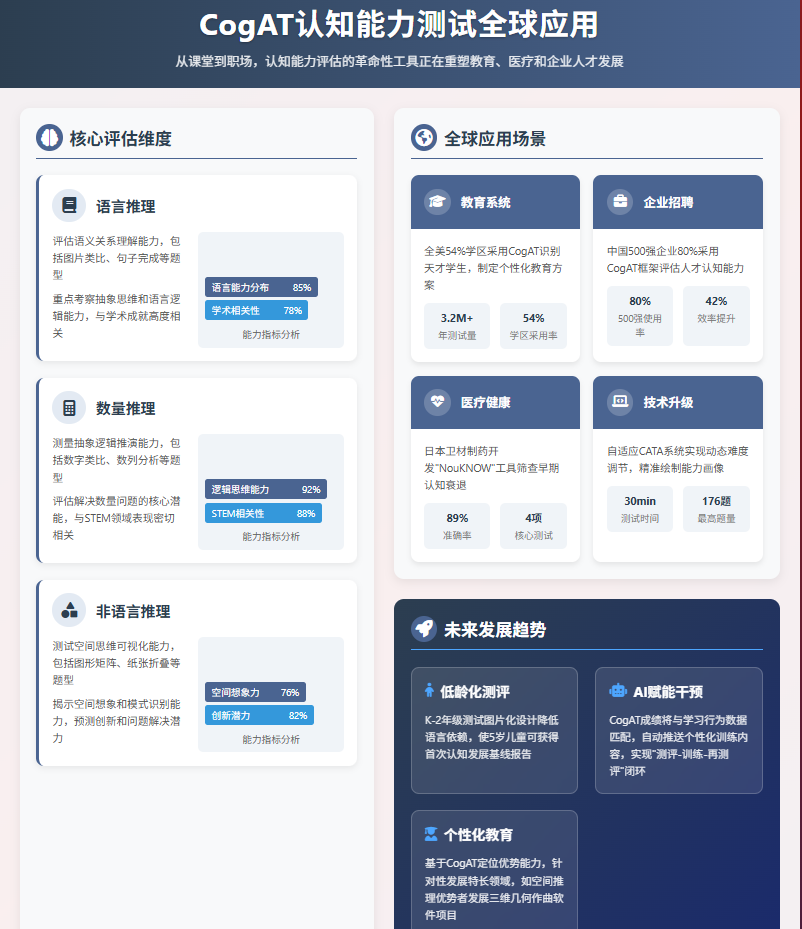Click the 数量推理 heading

(x=126, y=408)
